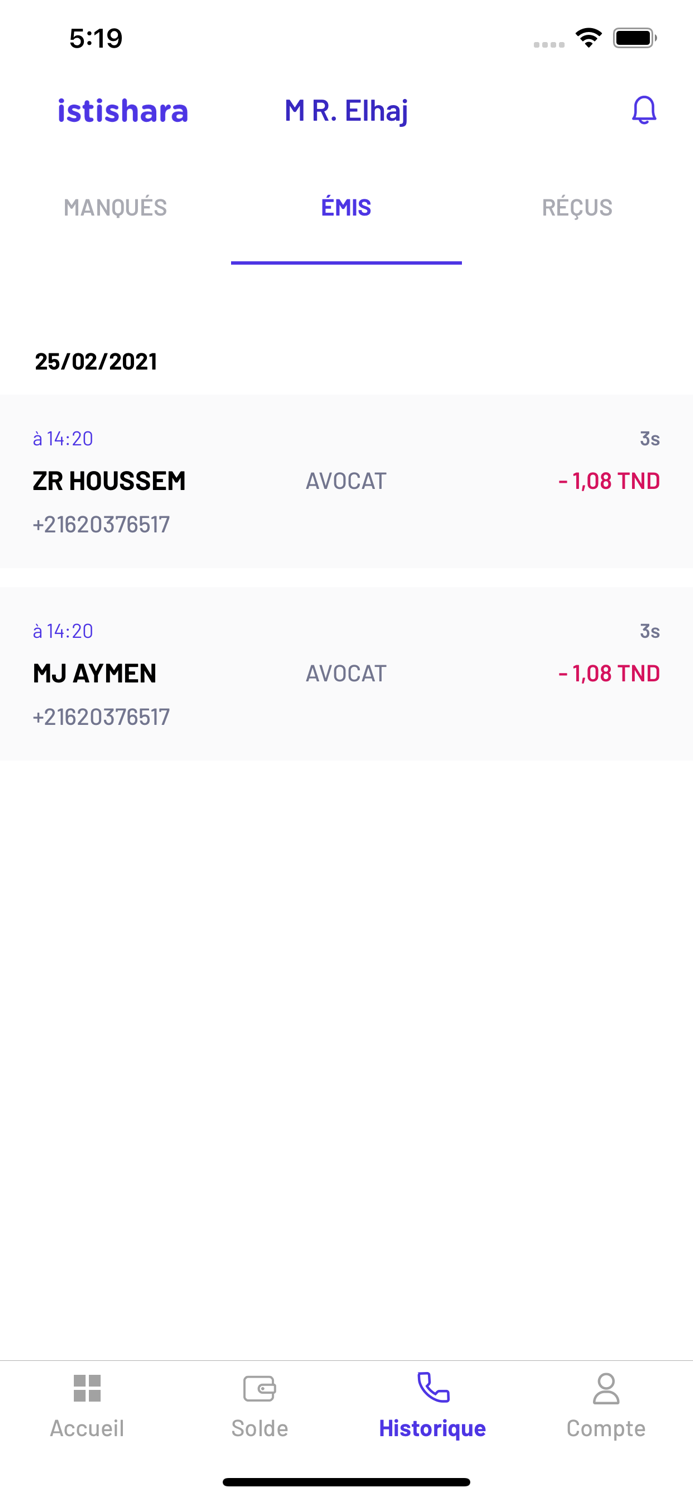Switch to the REÇUS tab
This screenshot has width=693, height=1500.
coord(577,208)
